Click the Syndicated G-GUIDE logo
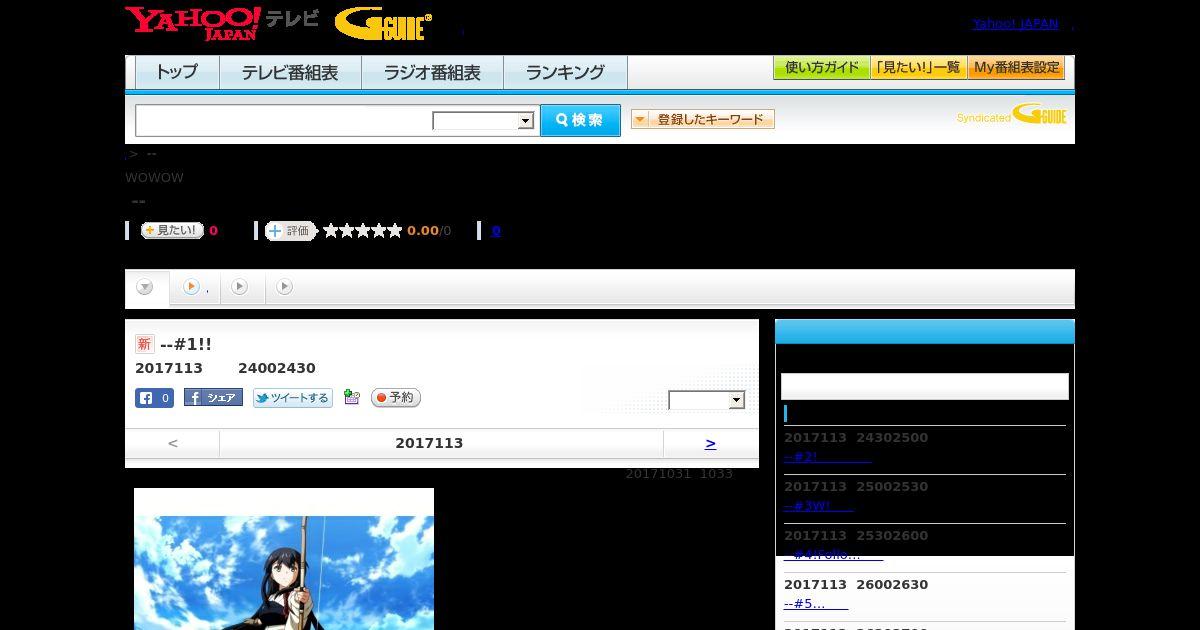Image resolution: width=1200 pixels, height=630 pixels. pyautogui.click(x=1011, y=115)
